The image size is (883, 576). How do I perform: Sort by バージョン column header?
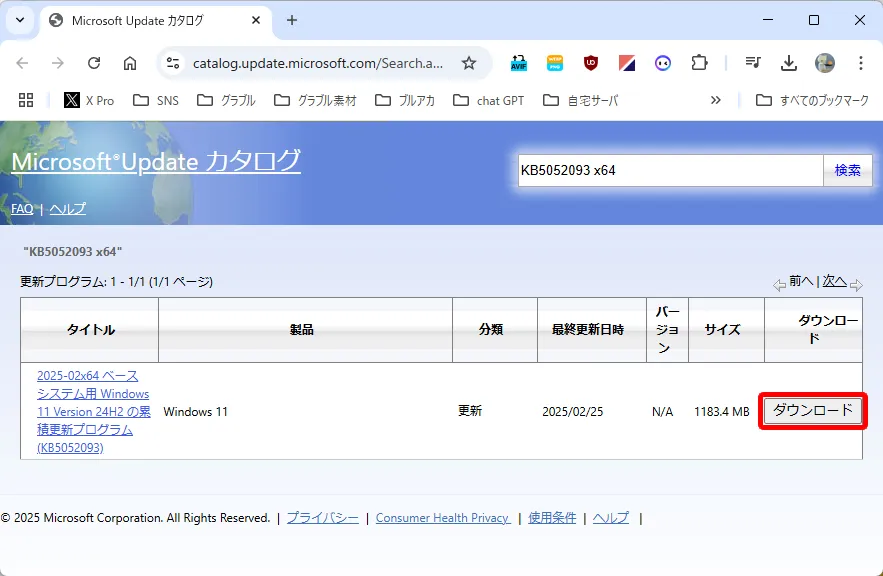click(667, 329)
